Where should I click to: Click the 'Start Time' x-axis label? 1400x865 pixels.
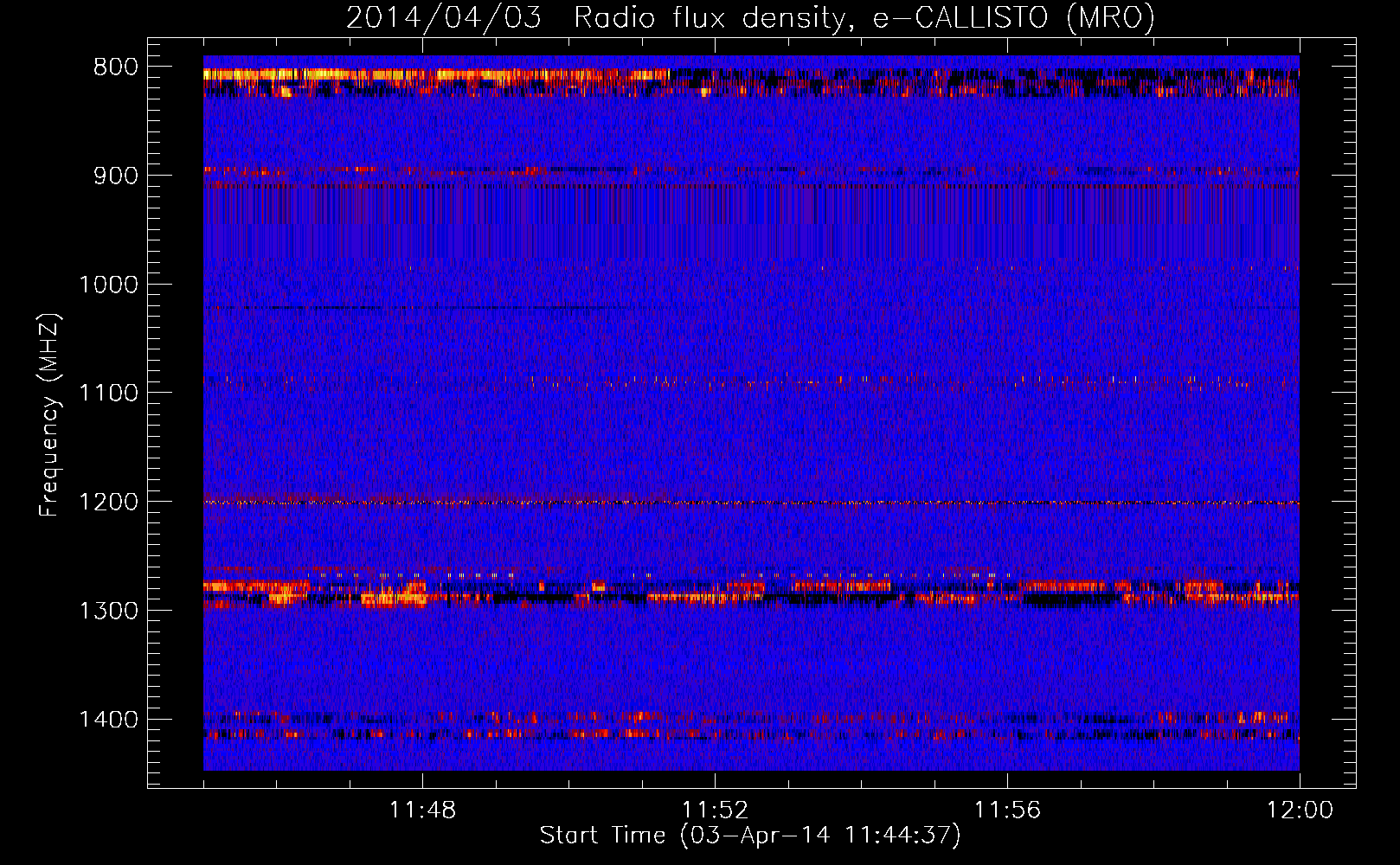click(x=750, y=836)
